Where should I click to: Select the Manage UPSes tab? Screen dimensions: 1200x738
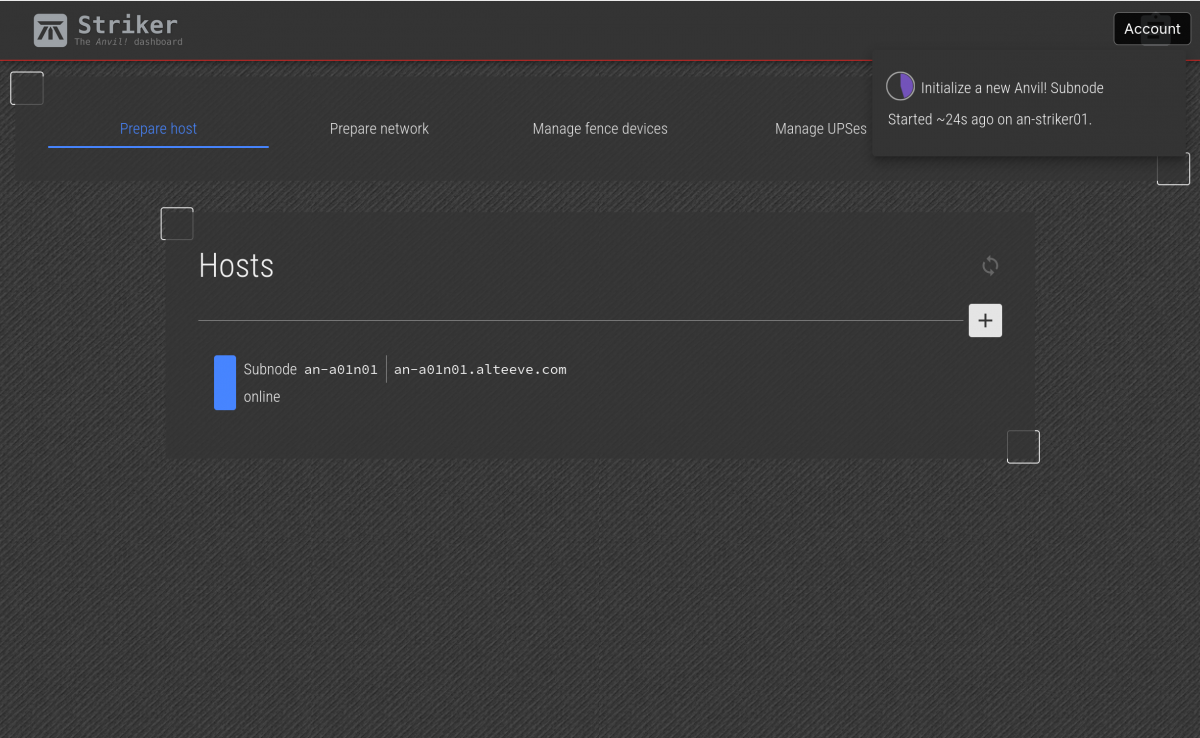tap(820, 129)
